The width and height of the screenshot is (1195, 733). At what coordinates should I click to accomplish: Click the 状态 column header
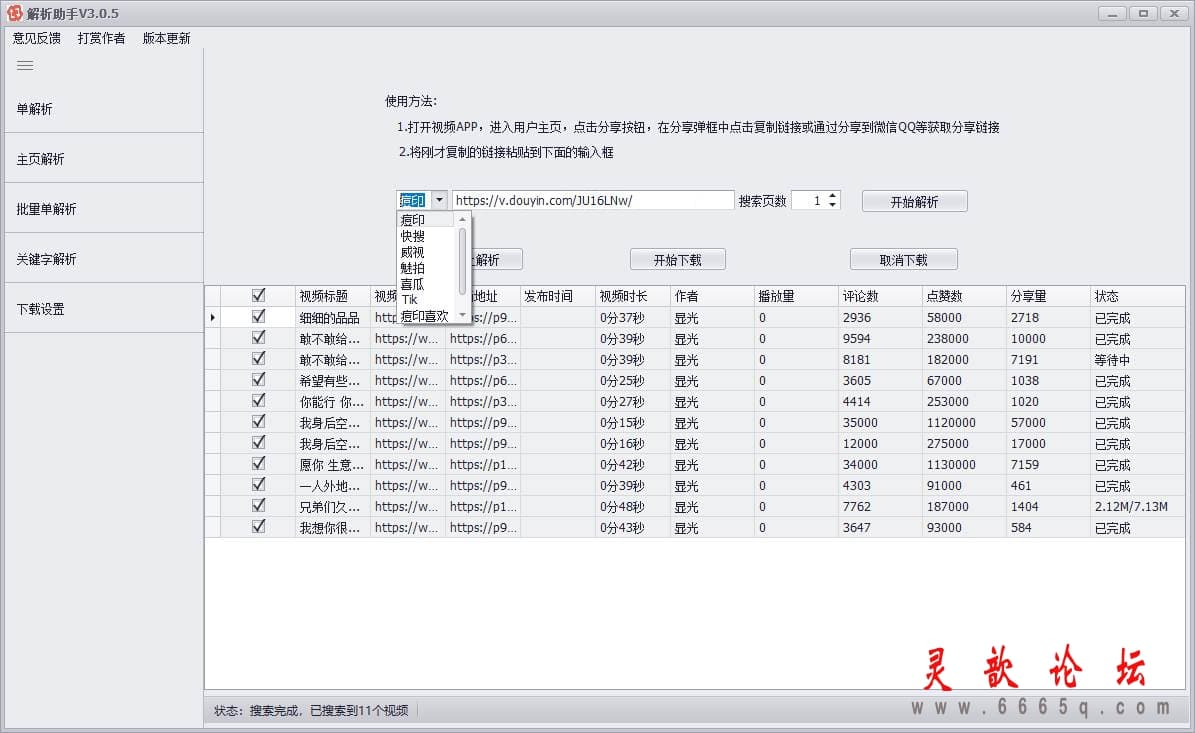point(1137,296)
